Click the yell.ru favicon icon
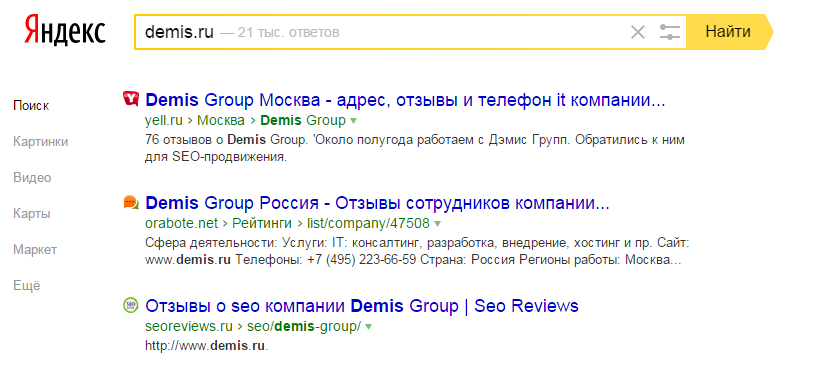This screenshot has width=825, height=381. 130,98
